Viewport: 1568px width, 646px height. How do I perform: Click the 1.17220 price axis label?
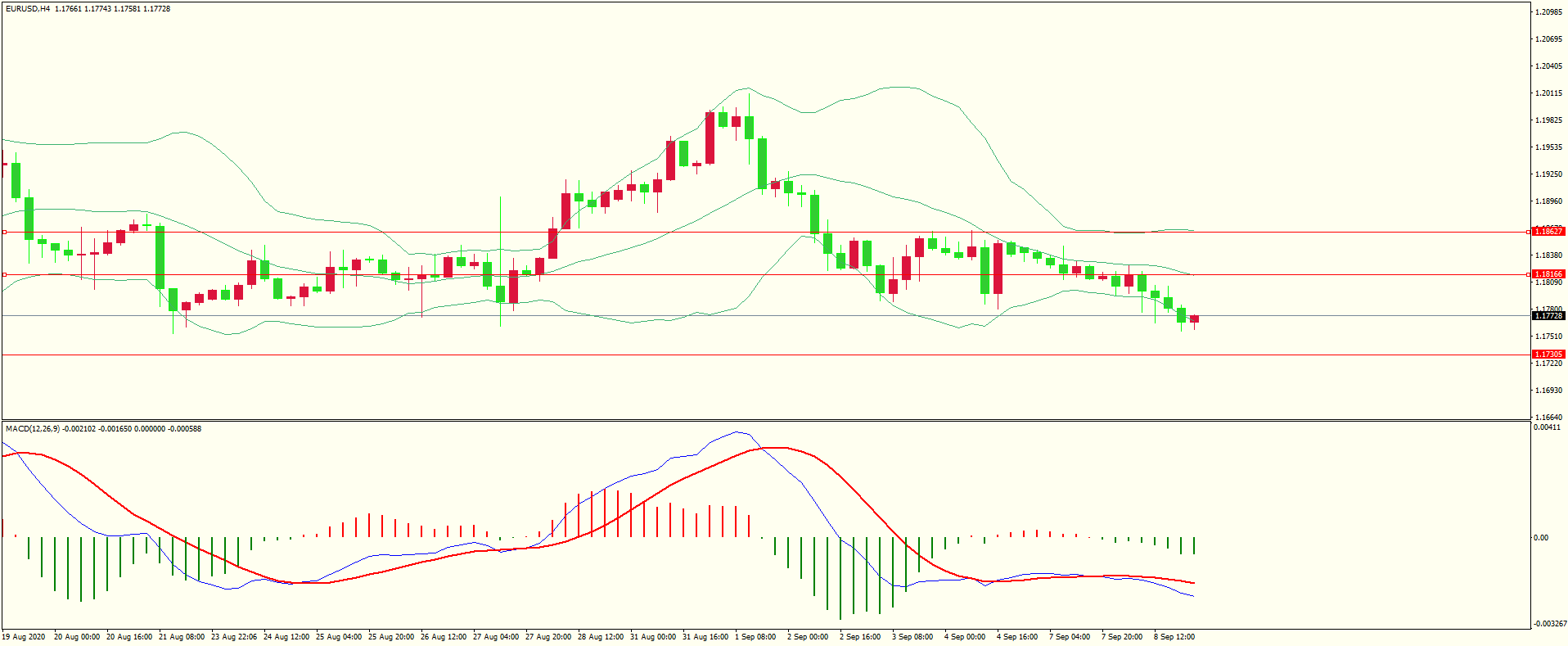pos(1549,364)
